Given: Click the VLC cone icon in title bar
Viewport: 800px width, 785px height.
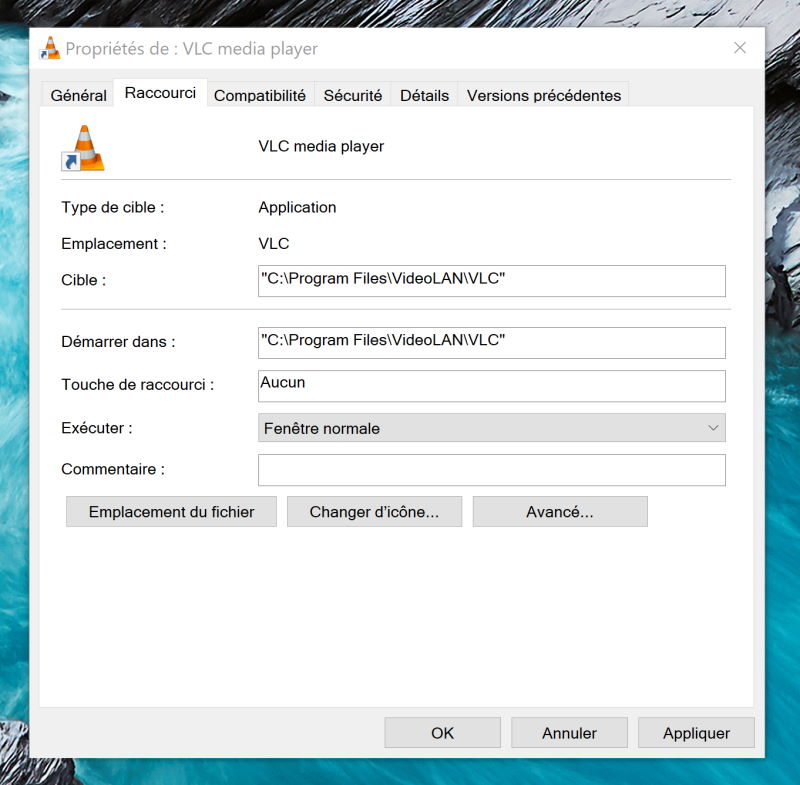Looking at the screenshot, I should (50, 48).
